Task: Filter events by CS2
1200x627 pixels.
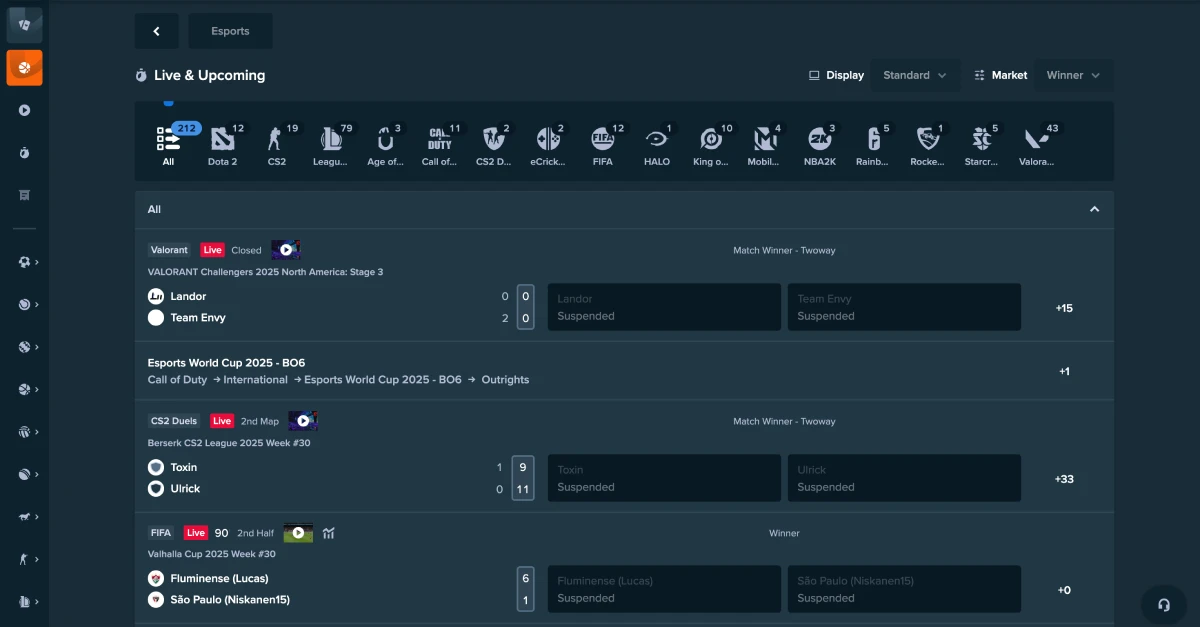Action: [x=277, y=145]
